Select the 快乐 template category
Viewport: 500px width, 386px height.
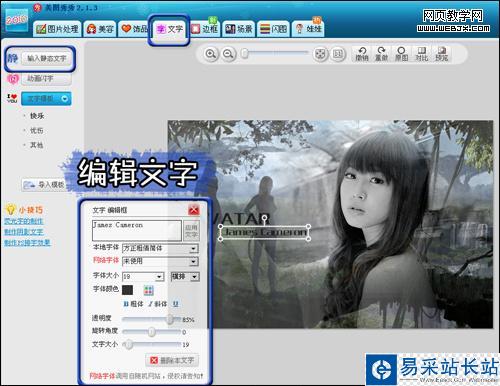pyautogui.click(x=37, y=116)
